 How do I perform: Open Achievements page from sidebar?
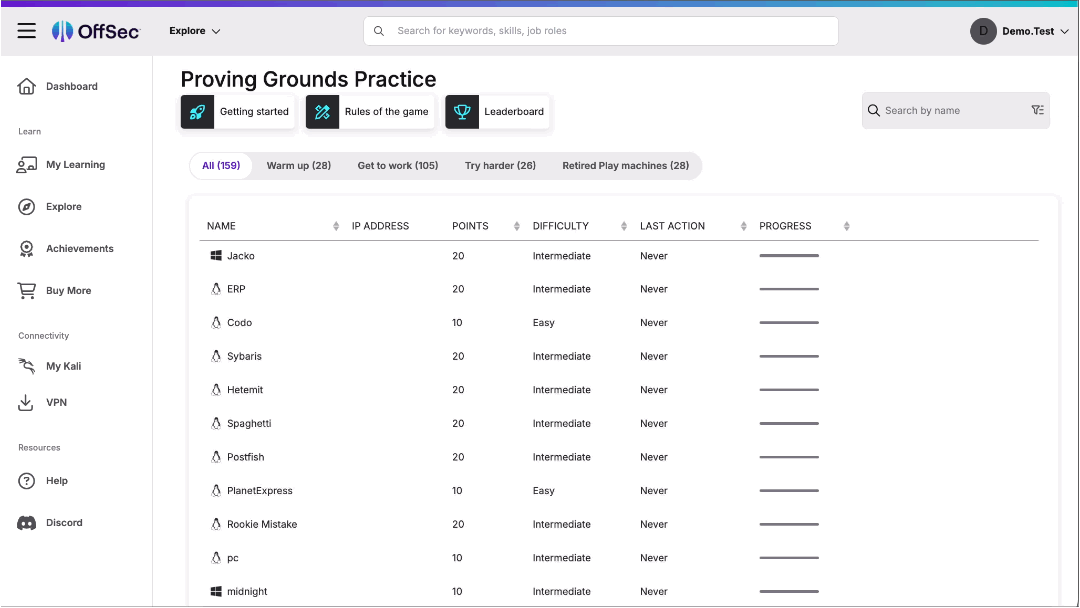(x=80, y=249)
